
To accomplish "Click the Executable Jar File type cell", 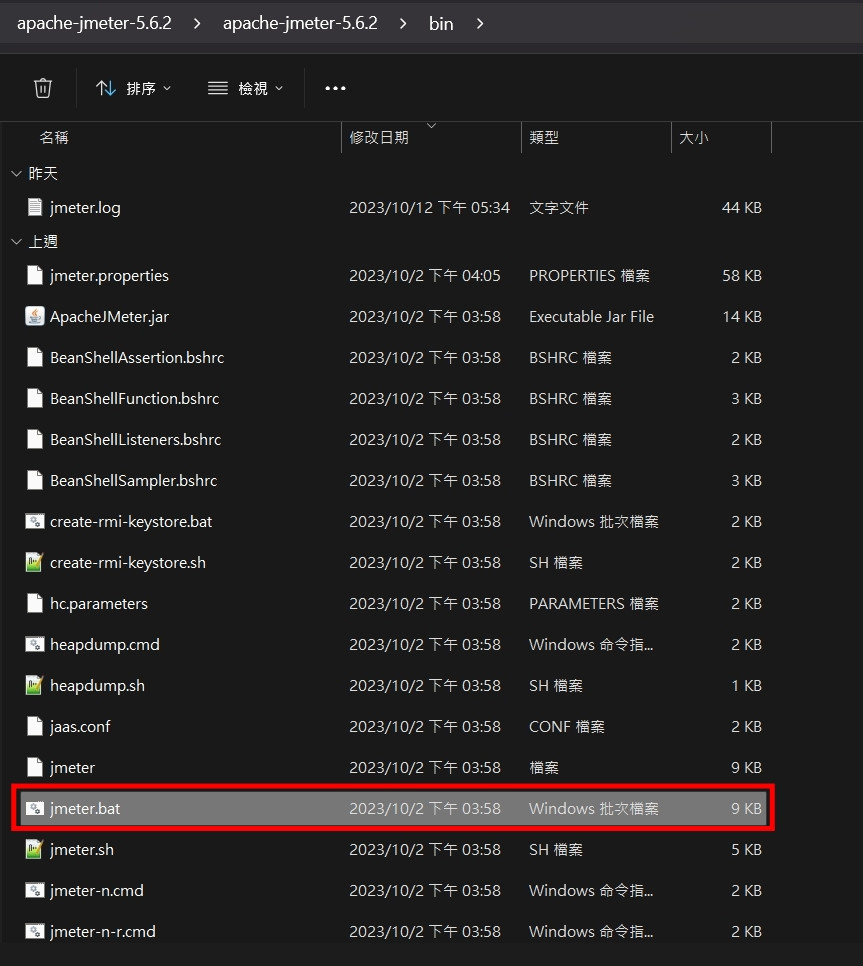I will [591, 317].
